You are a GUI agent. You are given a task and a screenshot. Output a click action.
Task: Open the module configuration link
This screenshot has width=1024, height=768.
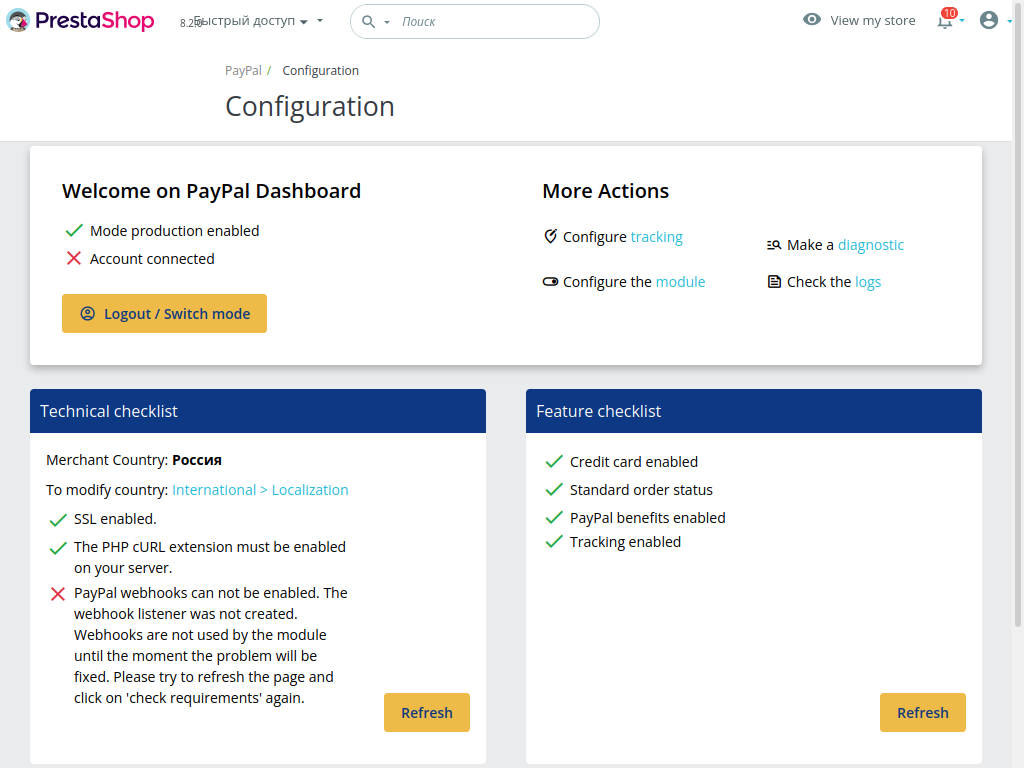point(680,282)
